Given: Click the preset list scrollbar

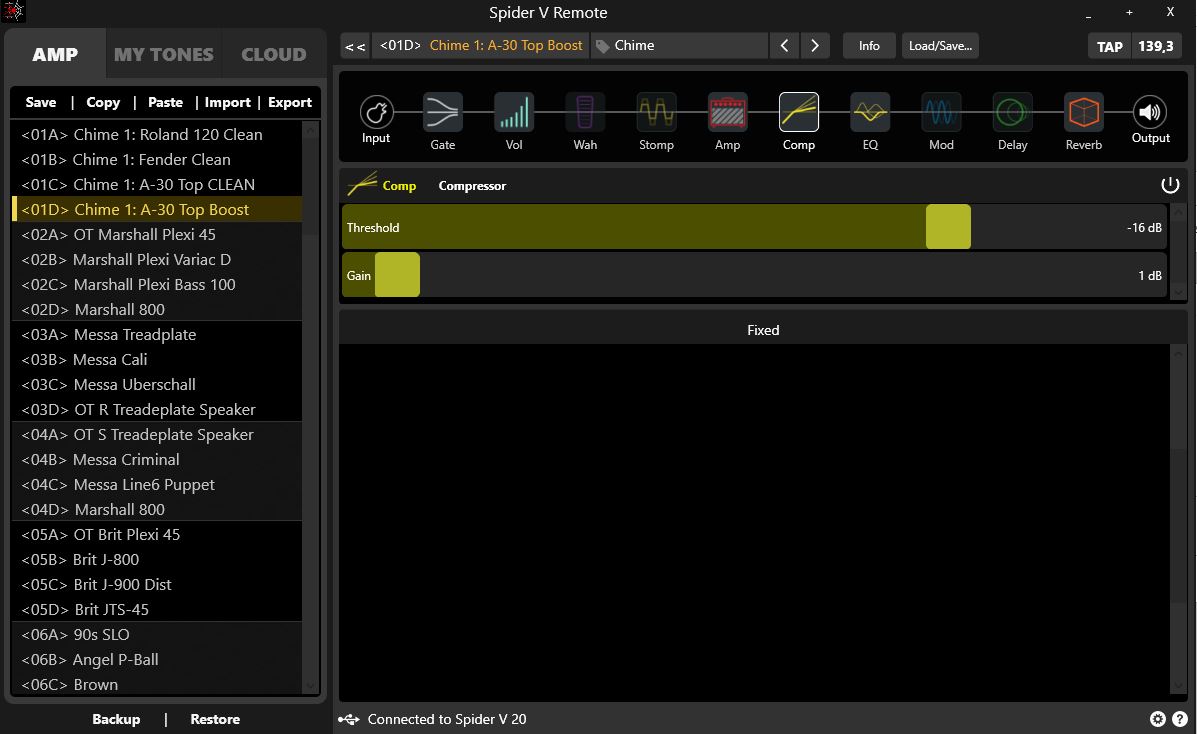Looking at the screenshot, I should coord(311,408).
